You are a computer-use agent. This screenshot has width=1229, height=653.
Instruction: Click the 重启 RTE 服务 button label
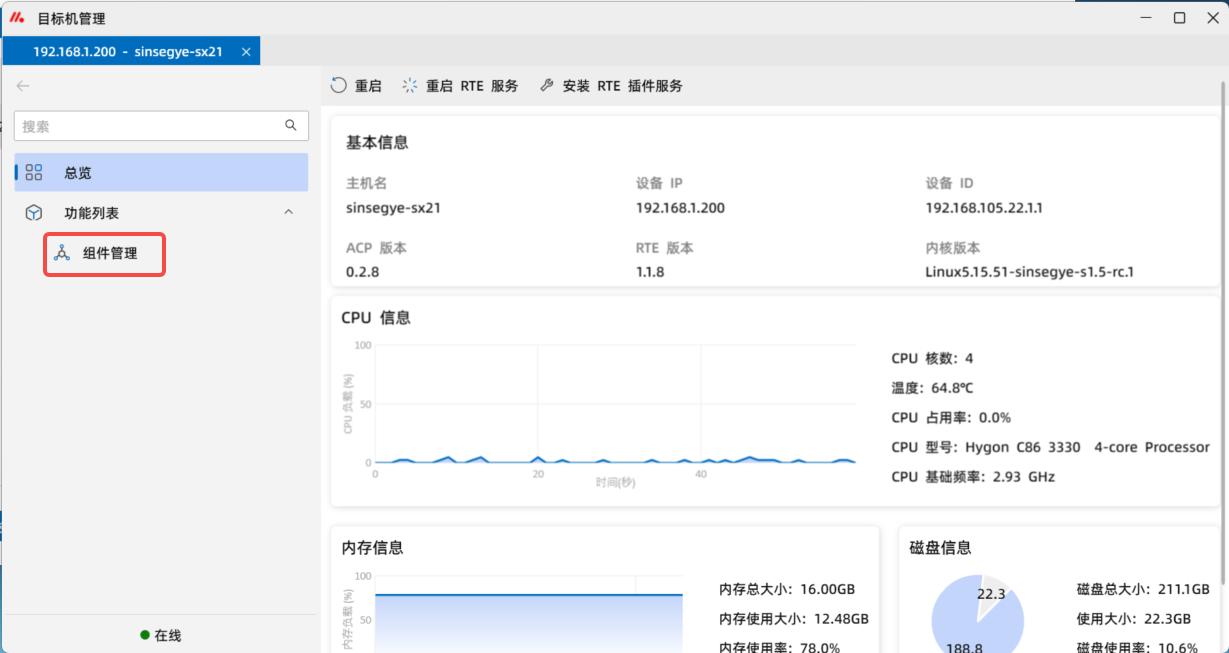click(472, 86)
